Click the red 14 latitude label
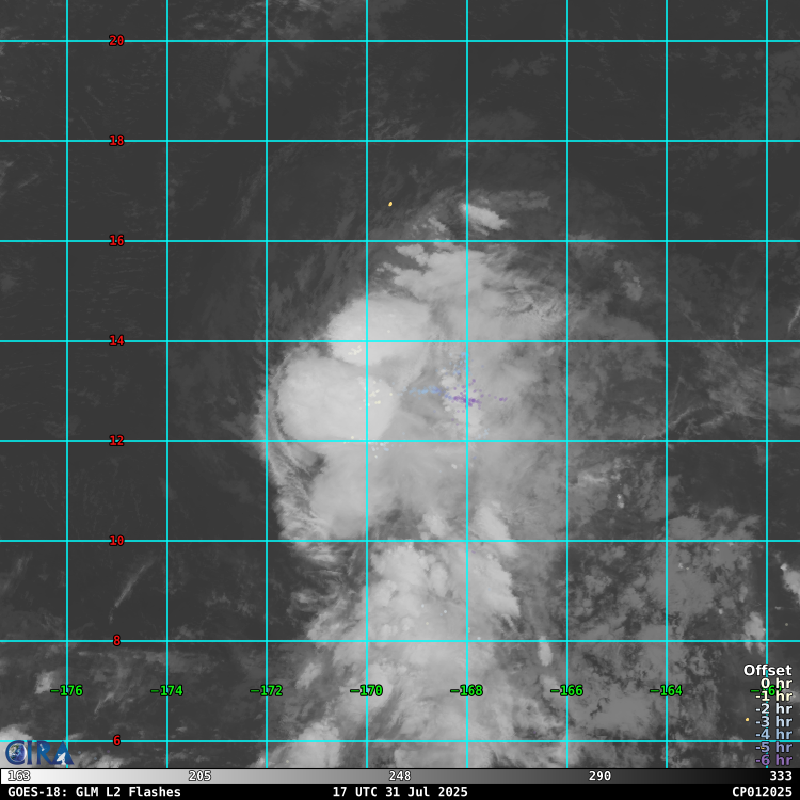The width and height of the screenshot is (800, 800). [117, 341]
